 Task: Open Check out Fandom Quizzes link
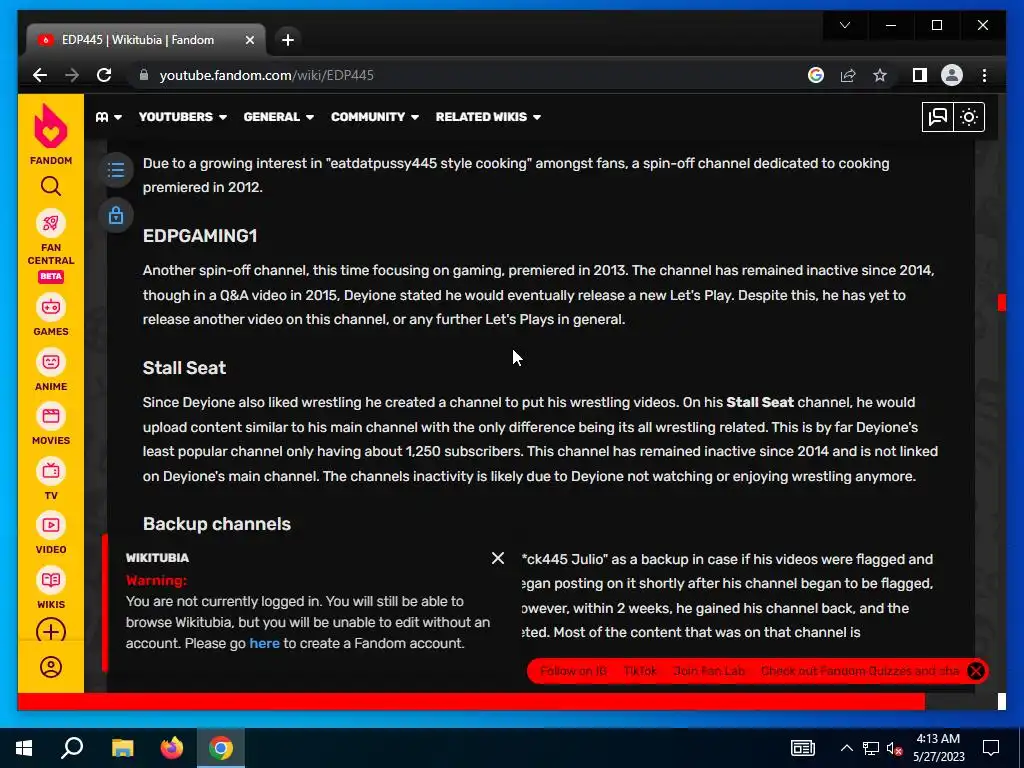(x=860, y=671)
